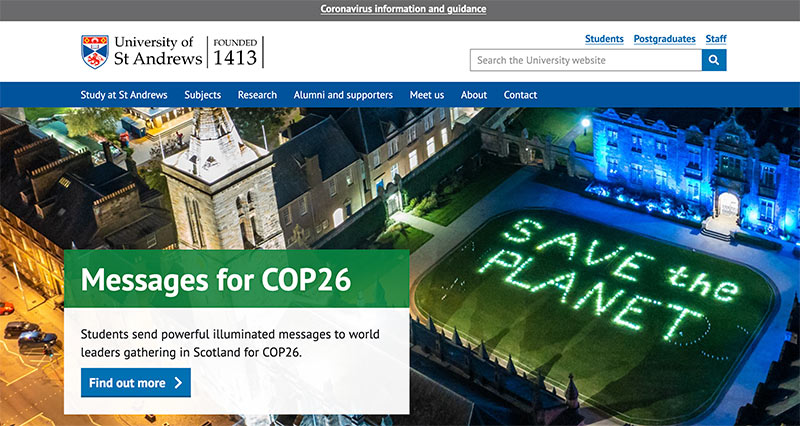
Task: Select the Subjects menu item
Action: 203,95
